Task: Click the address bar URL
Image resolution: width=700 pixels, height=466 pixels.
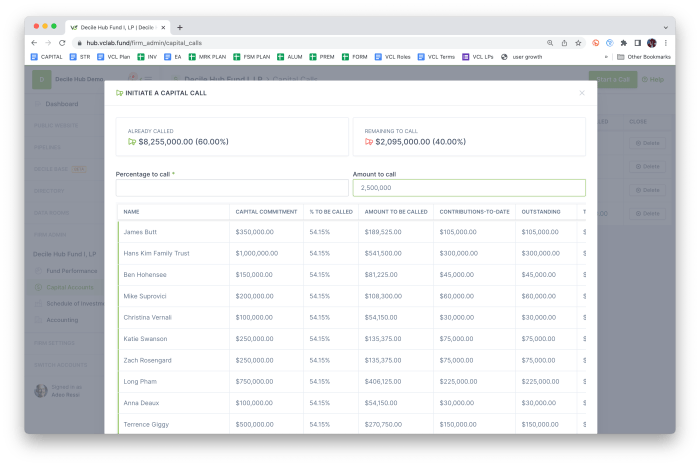Action: click(144, 43)
